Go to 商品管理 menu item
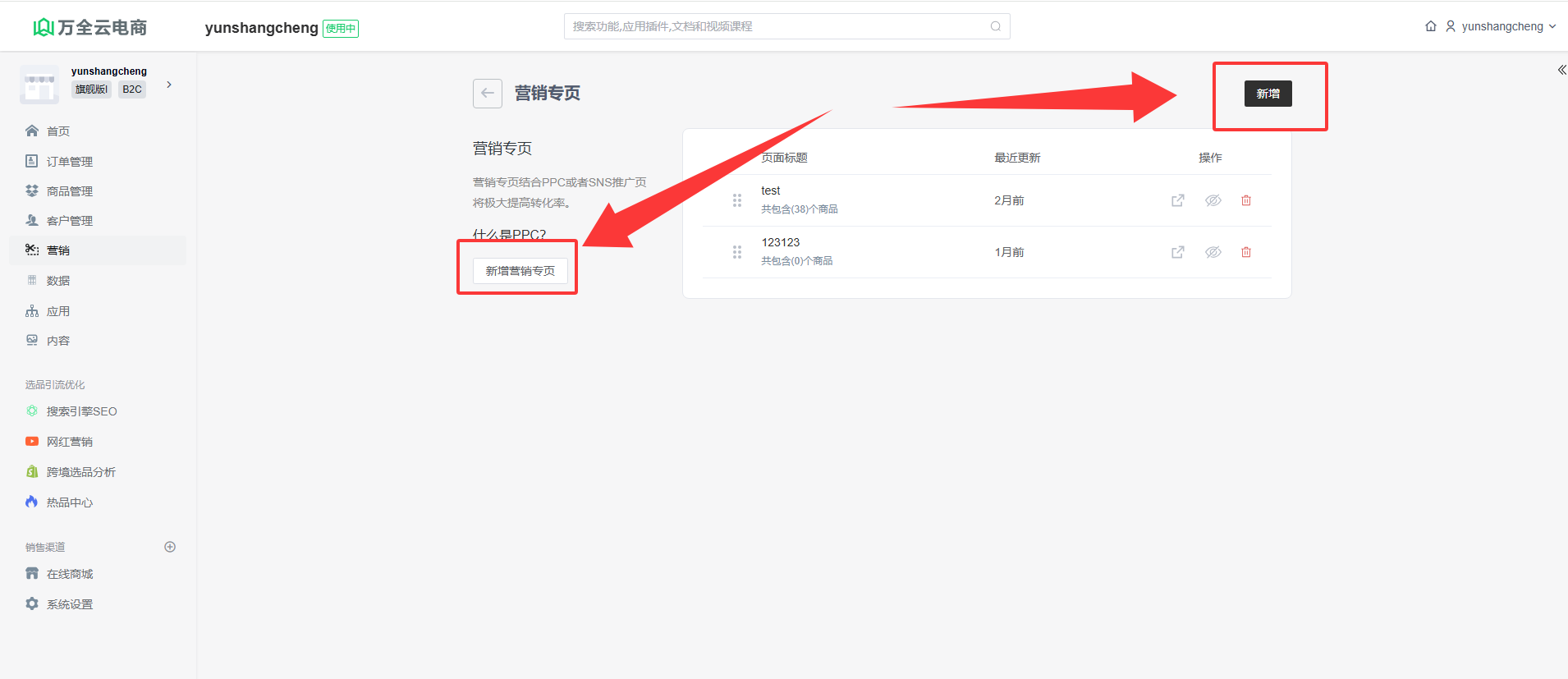 coord(69,191)
